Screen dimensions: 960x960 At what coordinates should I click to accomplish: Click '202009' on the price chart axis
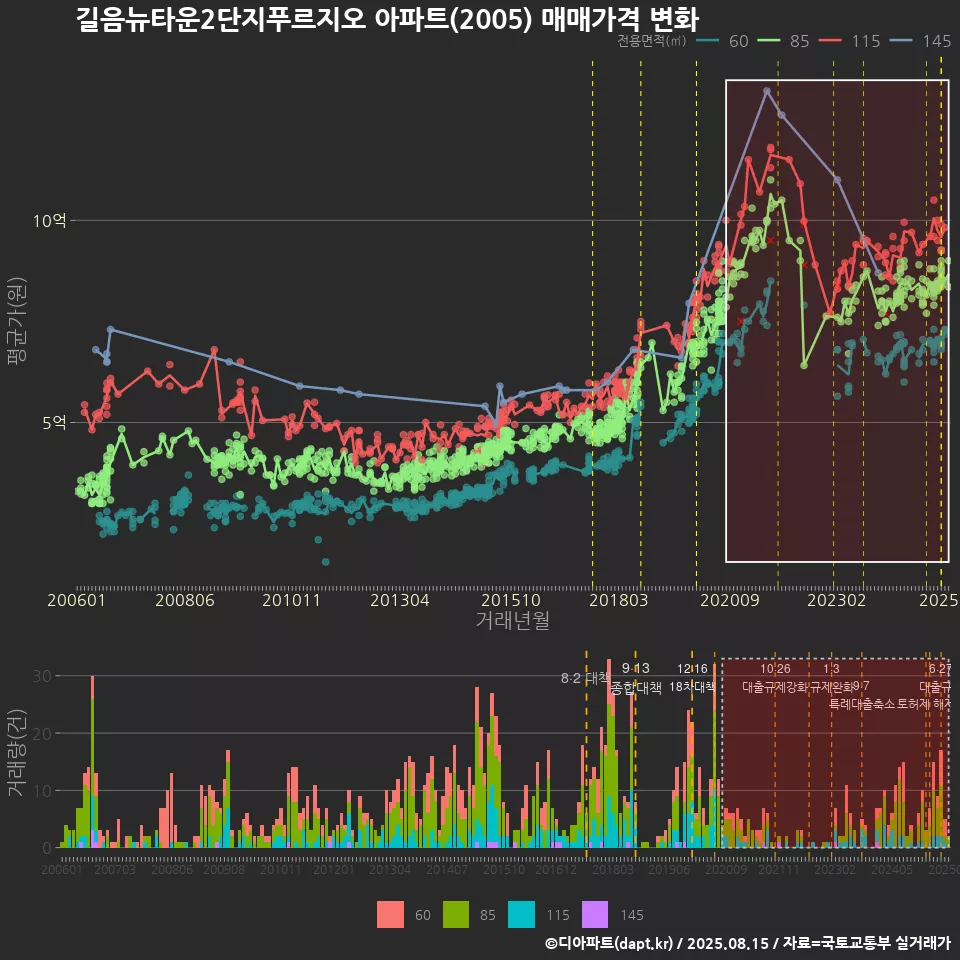point(730,600)
